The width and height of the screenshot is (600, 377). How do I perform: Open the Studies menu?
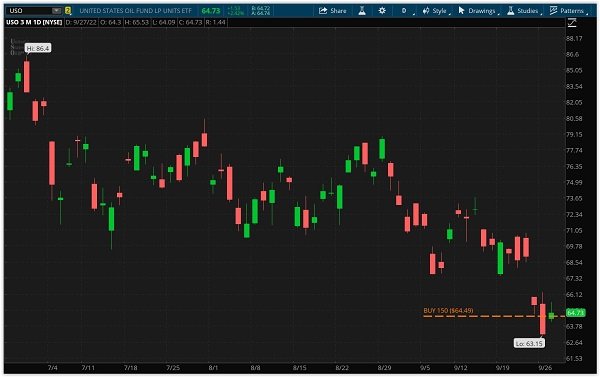(x=524, y=11)
